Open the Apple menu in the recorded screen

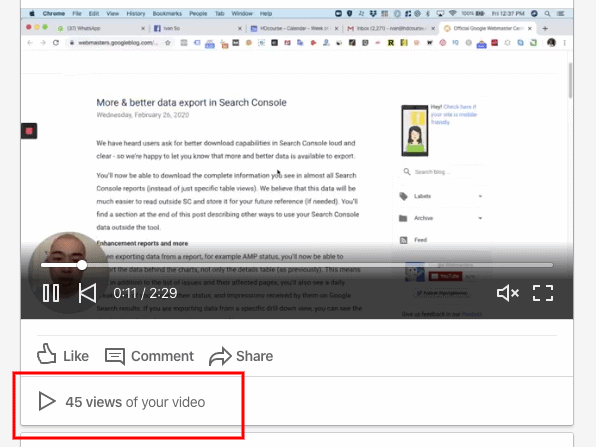click(x=32, y=14)
